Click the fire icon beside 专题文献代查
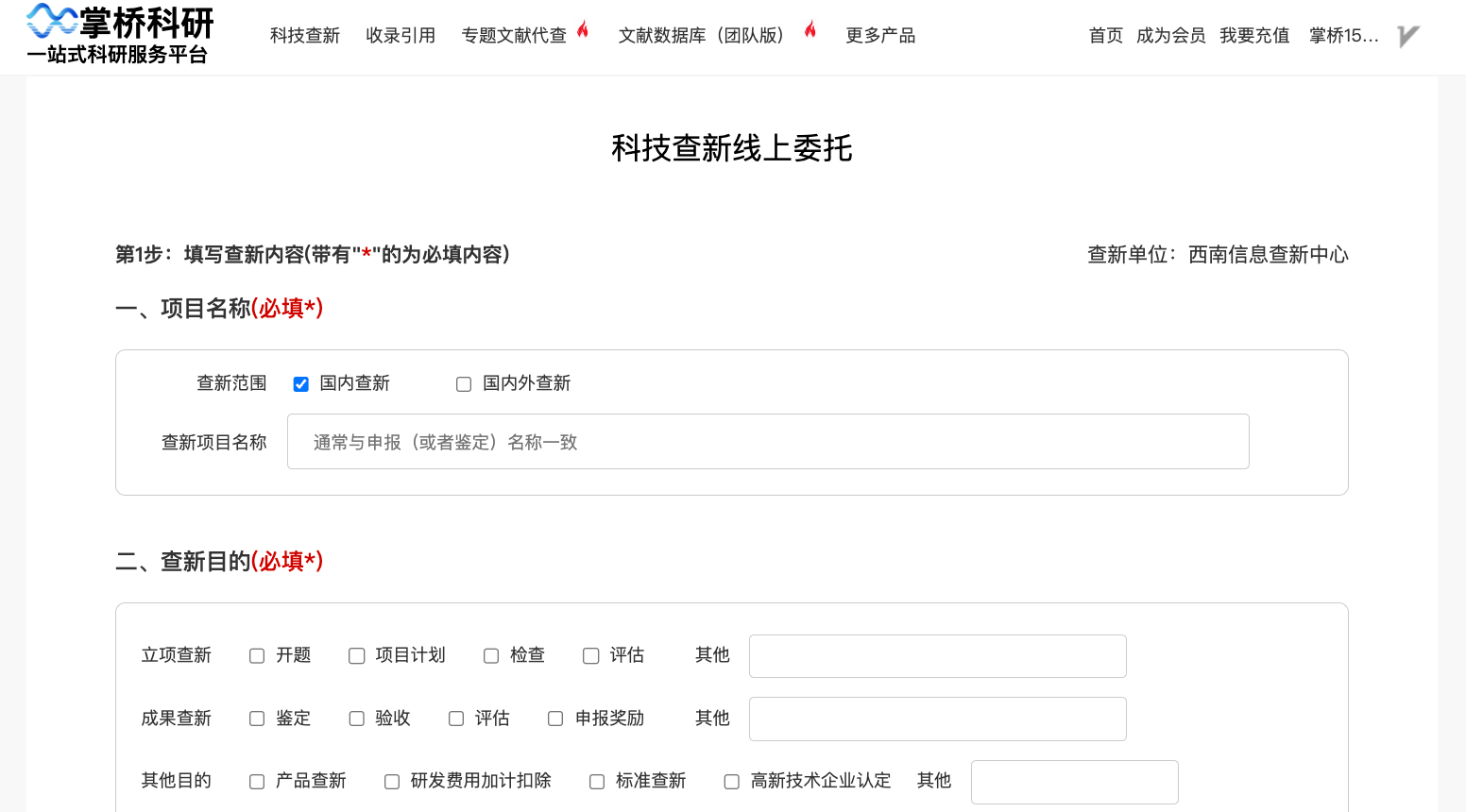 (583, 29)
